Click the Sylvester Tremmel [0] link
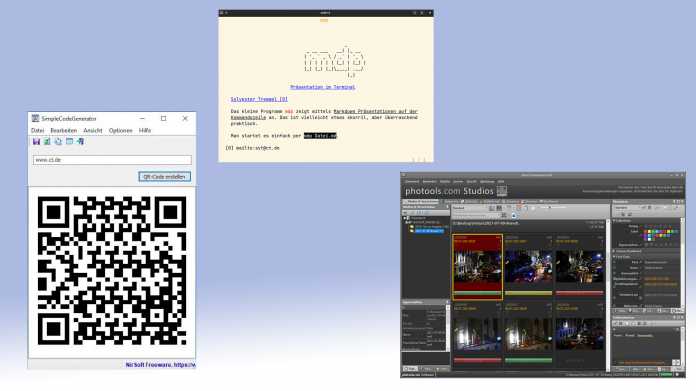The height and width of the screenshot is (391, 696). pos(259,99)
